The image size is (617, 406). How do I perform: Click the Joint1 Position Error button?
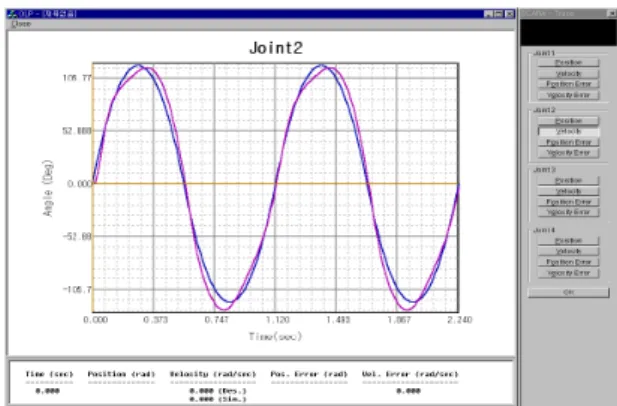point(568,84)
